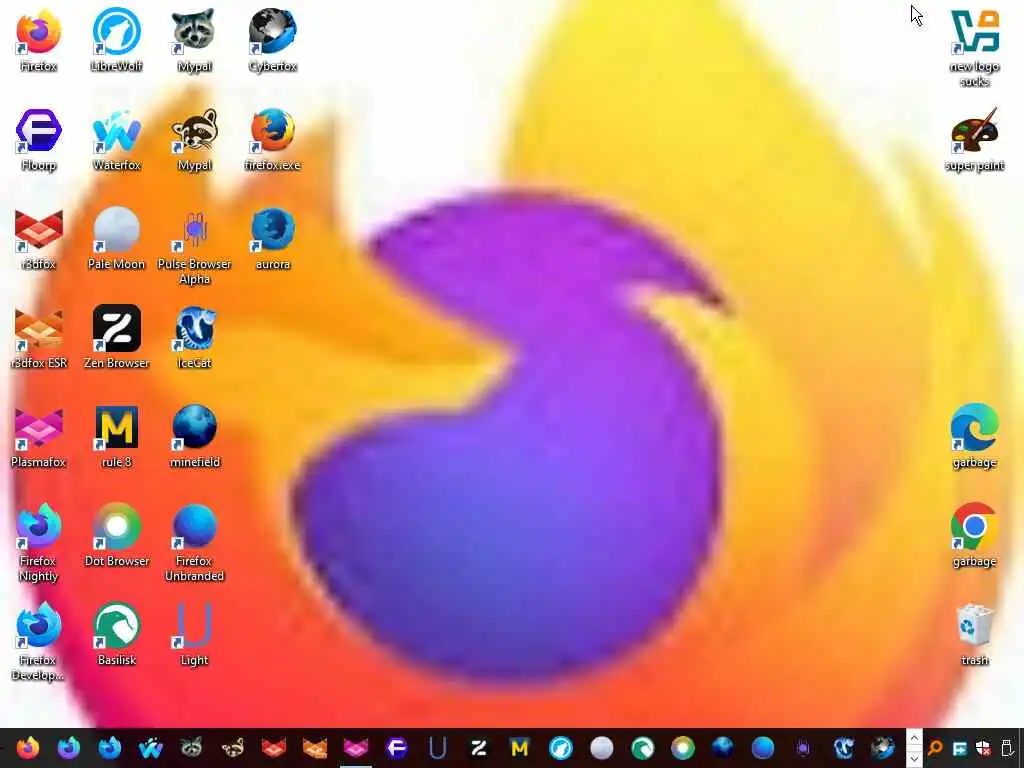Image resolution: width=1024 pixels, height=768 pixels.
Task: Click the taskbar scroll up arrow
Action: (x=914, y=739)
